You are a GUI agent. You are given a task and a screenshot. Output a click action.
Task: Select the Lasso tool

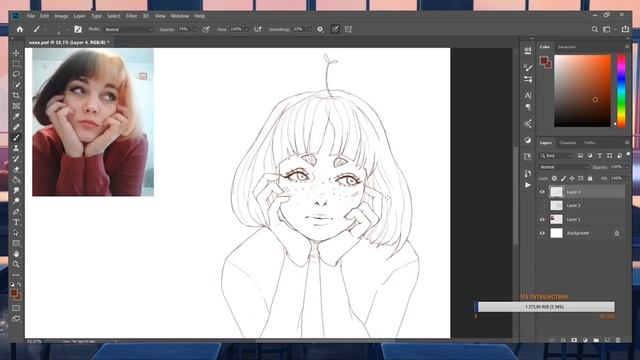point(16,74)
